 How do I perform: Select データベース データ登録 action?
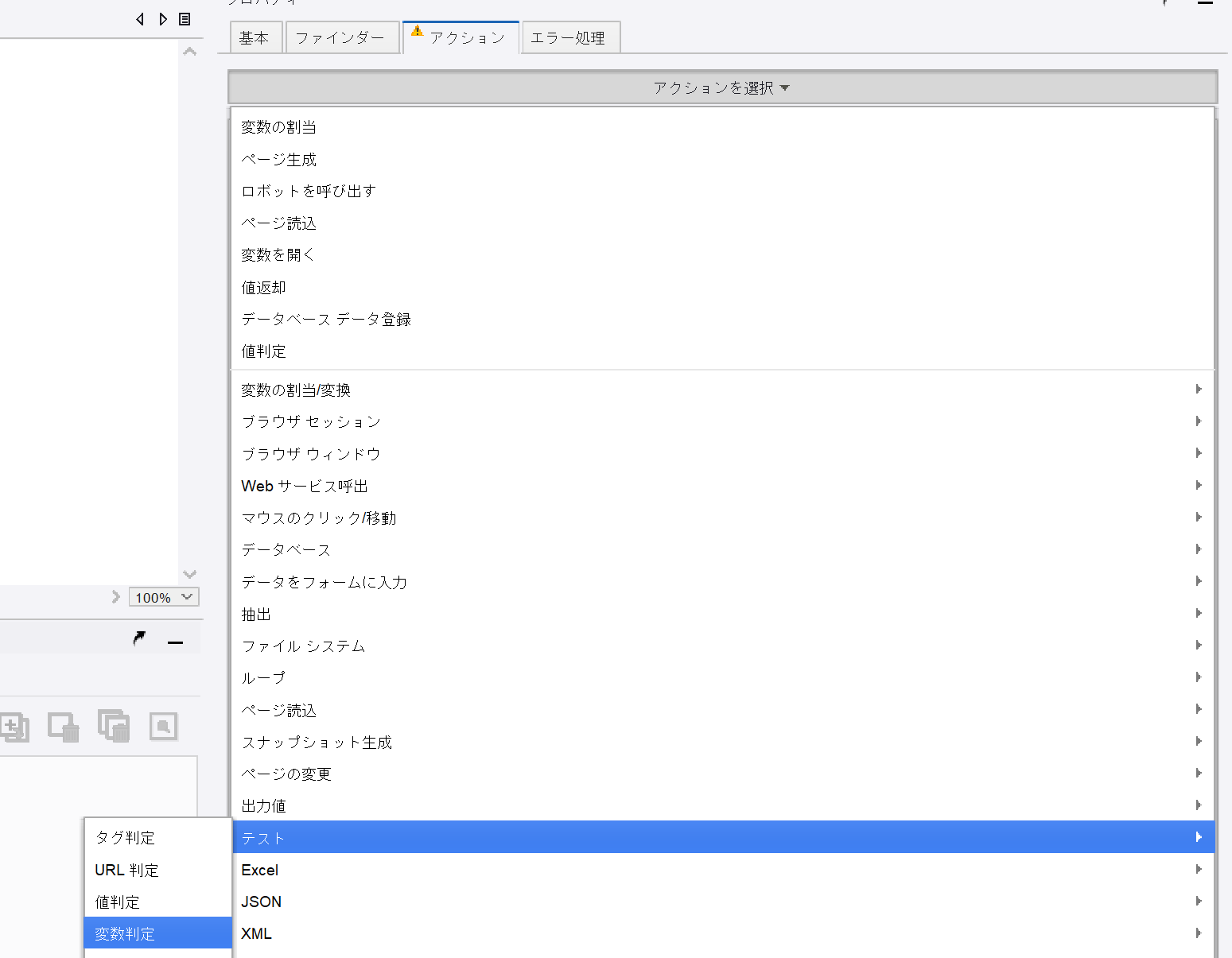(x=722, y=320)
